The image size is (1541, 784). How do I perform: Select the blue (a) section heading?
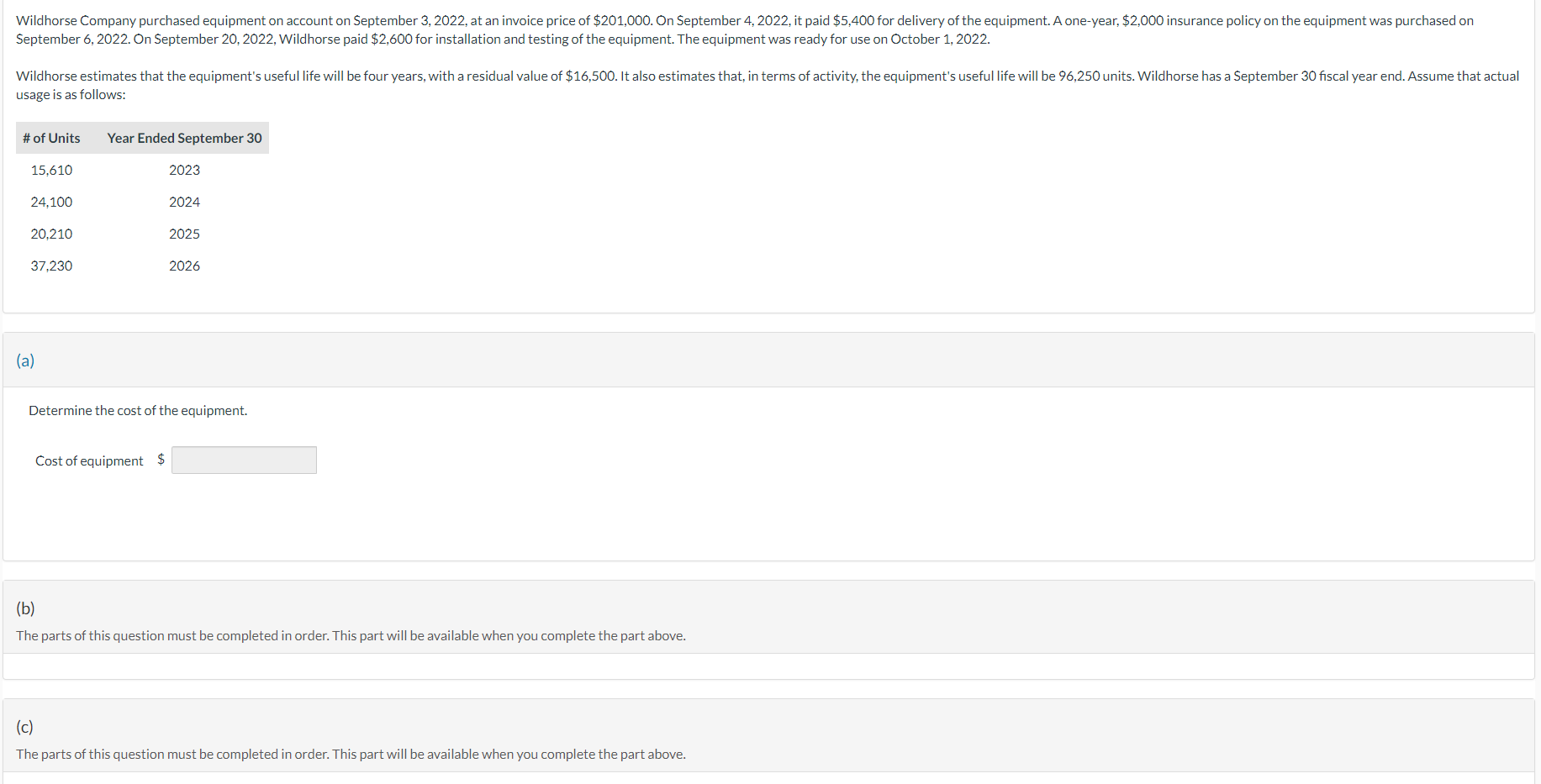[x=25, y=360]
